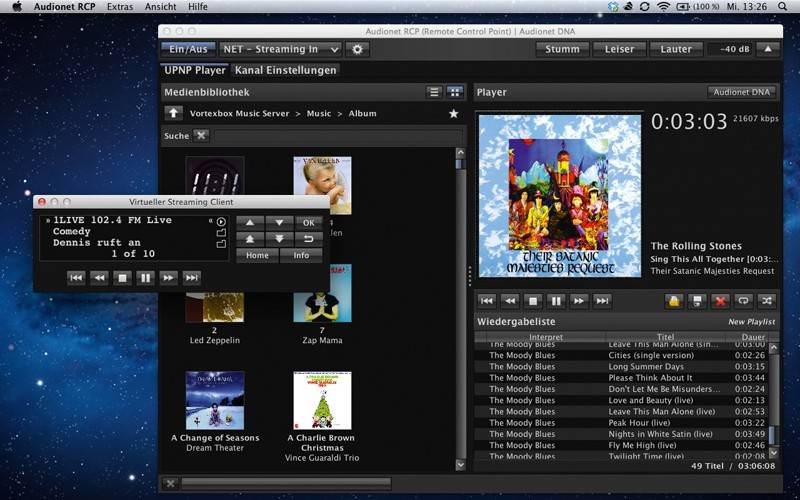Click Audionet DNA device button in Player
The height and width of the screenshot is (500, 800).
click(741, 92)
